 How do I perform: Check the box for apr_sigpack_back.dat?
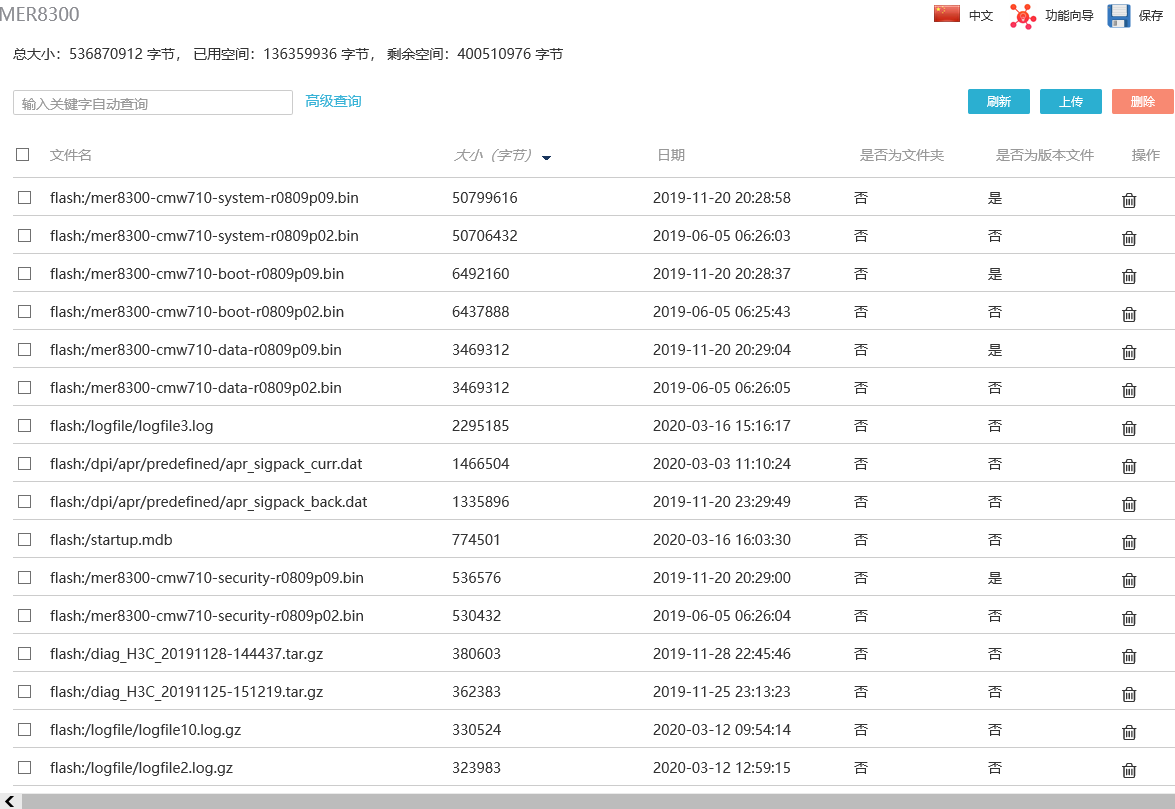point(25,501)
